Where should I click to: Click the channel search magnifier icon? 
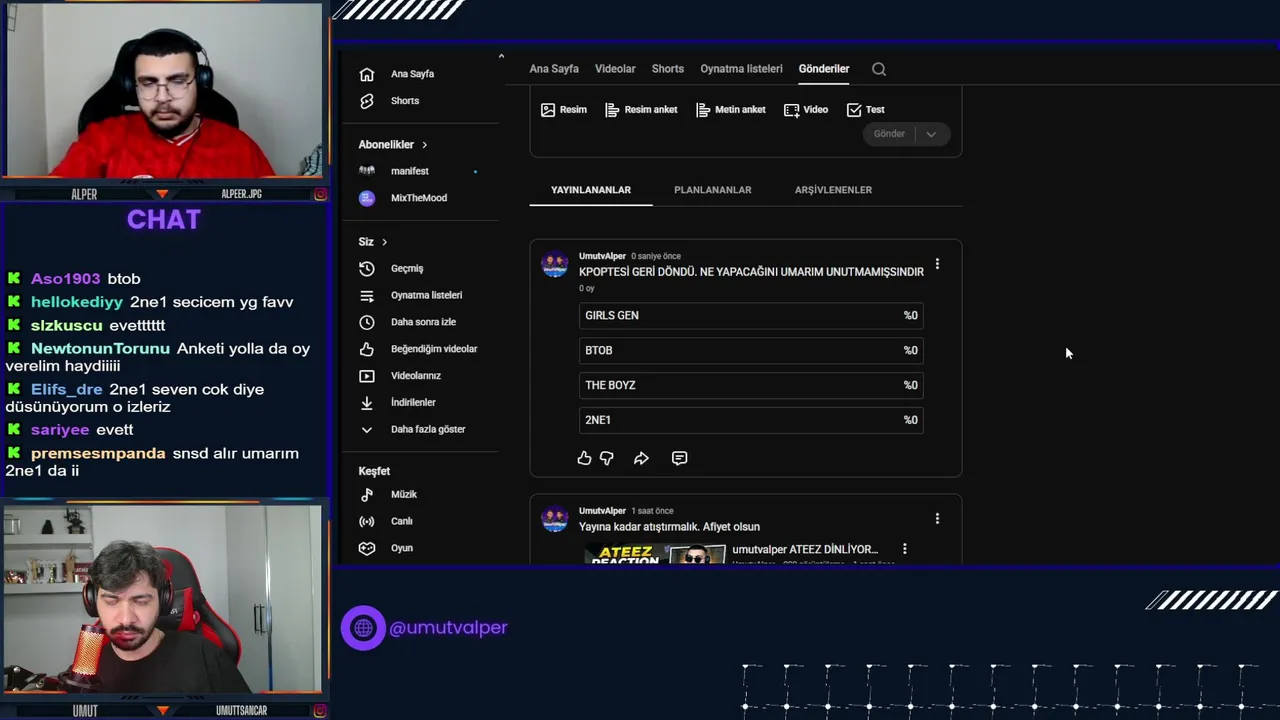879,69
